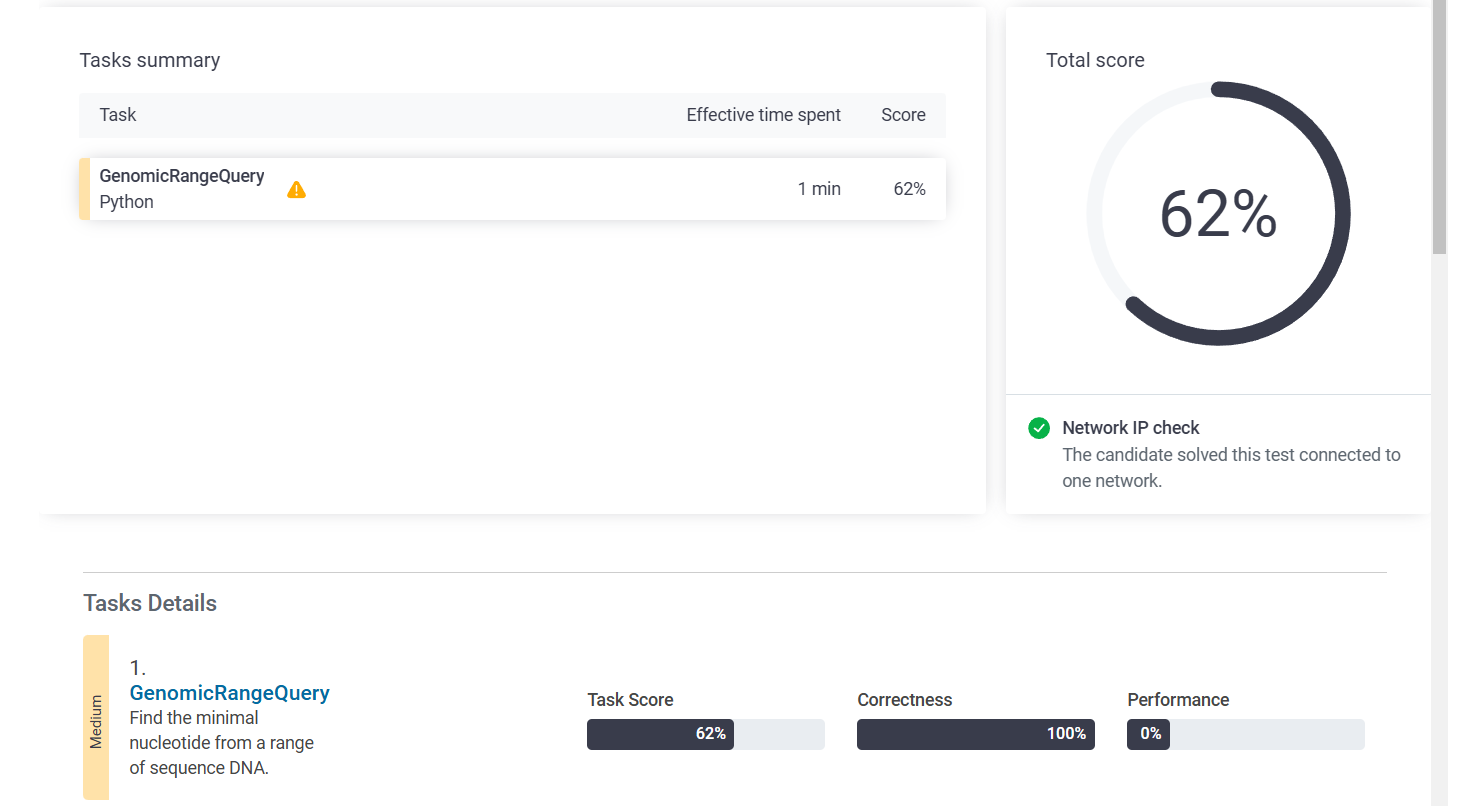This screenshot has height=806, width=1474.
Task: Click the 62% total score circular gauge
Action: click(x=1219, y=214)
